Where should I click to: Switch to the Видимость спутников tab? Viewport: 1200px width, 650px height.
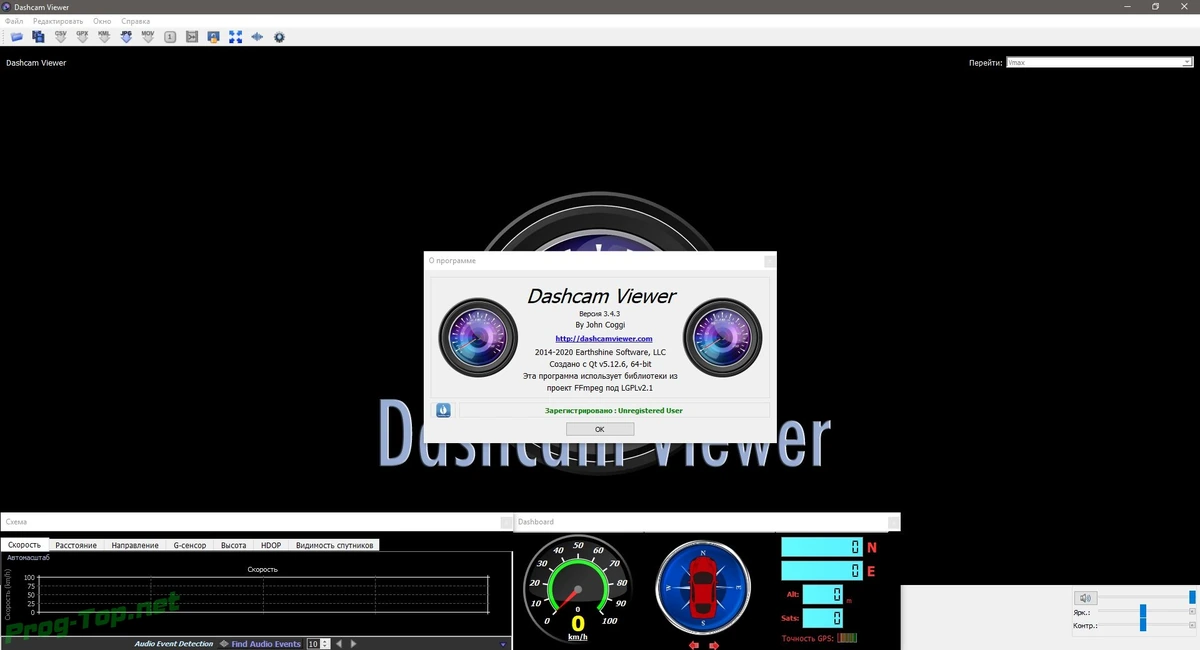pyautogui.click(x=334, y=545)
